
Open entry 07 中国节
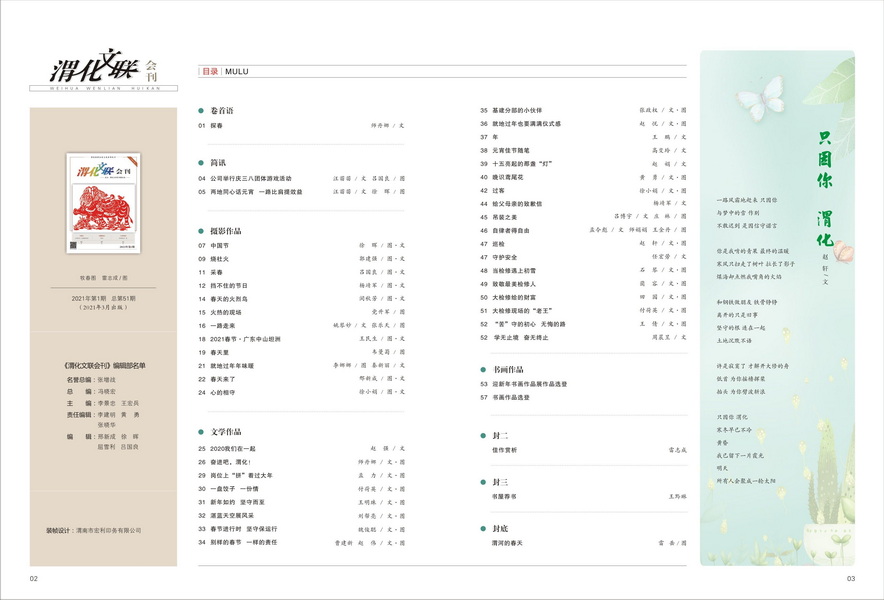[x=220, y=245]
